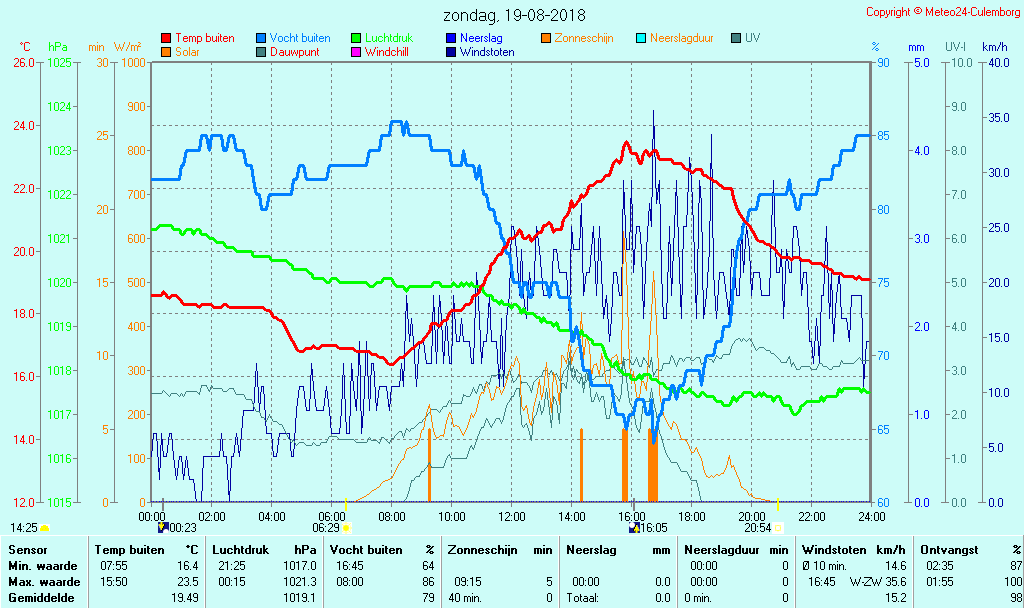The image size is (1026, 608).
Task: Click the sun icon beside 14:25
Action: pos(44,527)
